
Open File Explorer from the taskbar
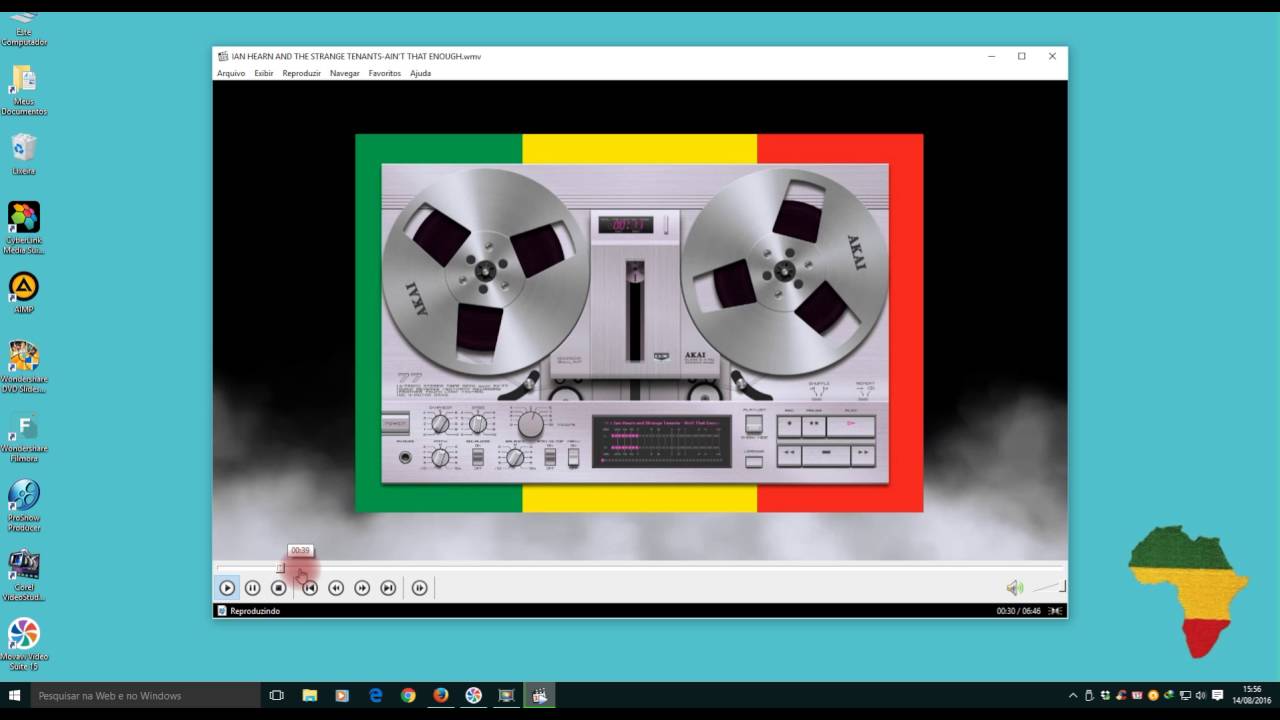point(310,695)
